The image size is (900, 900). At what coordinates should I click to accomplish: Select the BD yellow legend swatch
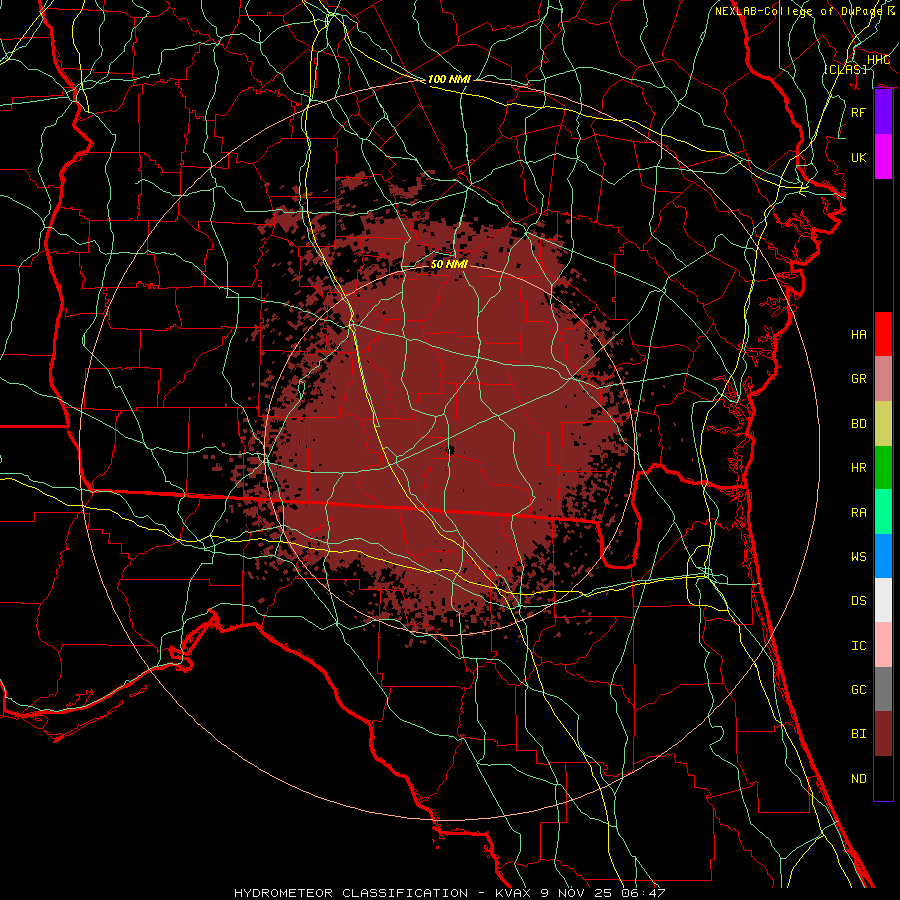(x=883, y=424)
